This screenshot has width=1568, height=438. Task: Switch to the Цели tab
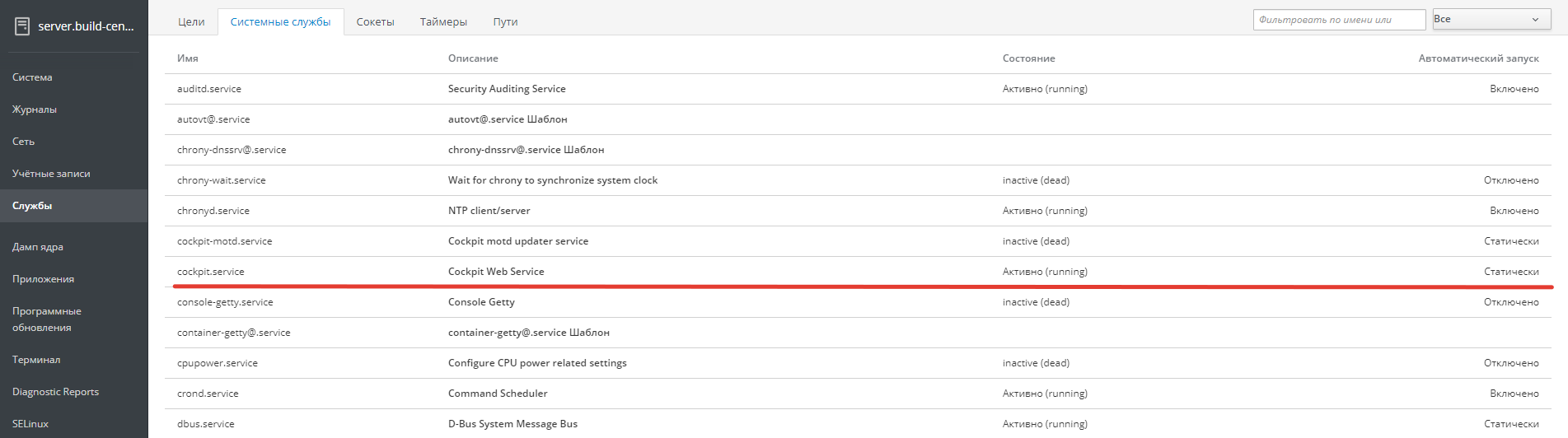pyautogui.click(x=191, y=22)
